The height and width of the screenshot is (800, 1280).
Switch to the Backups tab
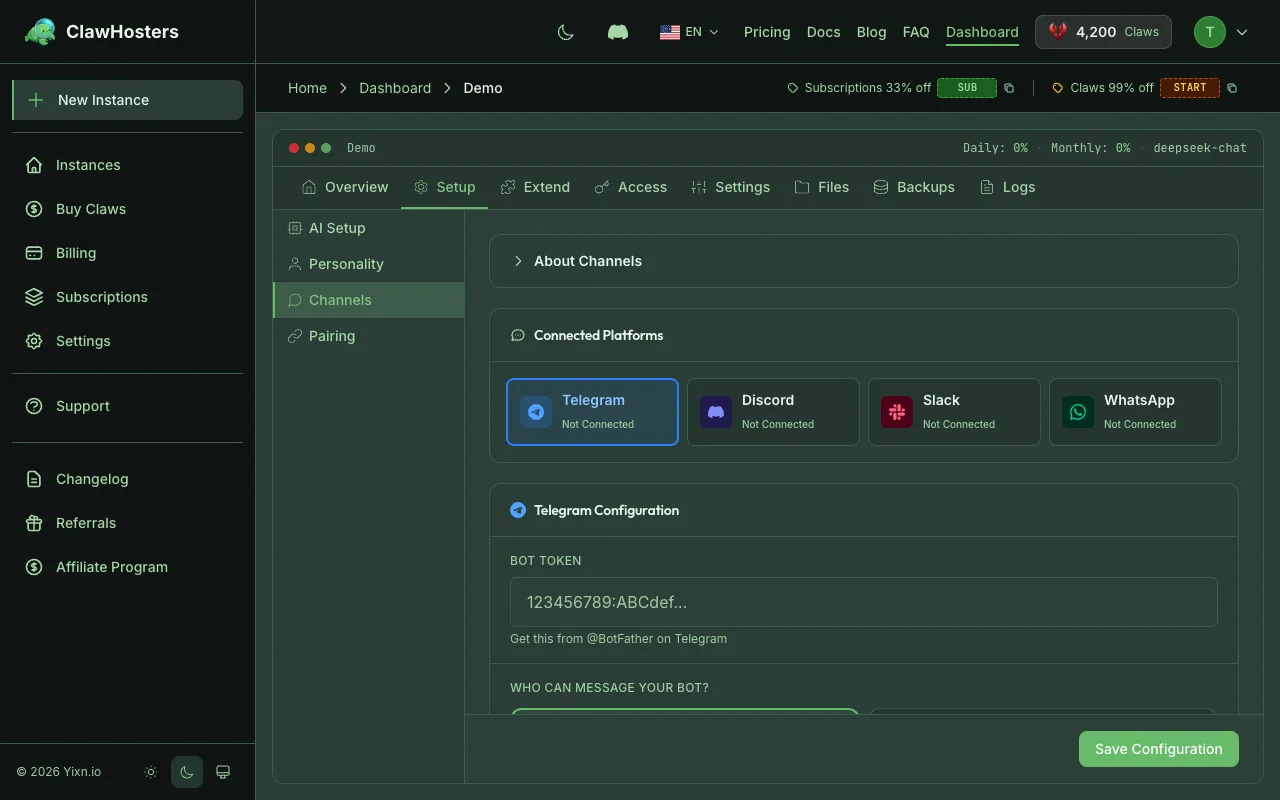tap(914, 187)
